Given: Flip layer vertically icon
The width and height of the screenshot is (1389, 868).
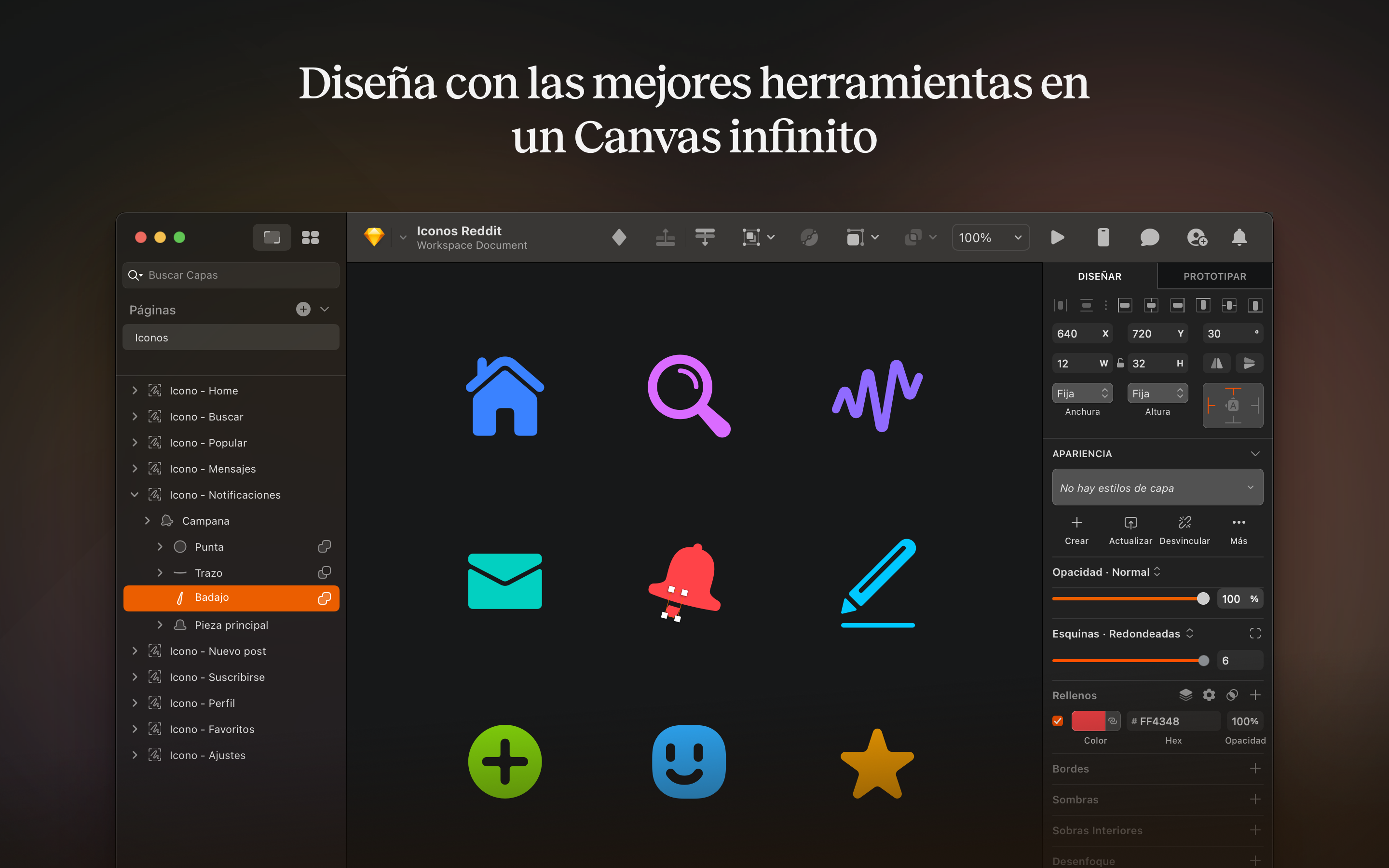Looking at the screenshot, I should coord(1249,364).
